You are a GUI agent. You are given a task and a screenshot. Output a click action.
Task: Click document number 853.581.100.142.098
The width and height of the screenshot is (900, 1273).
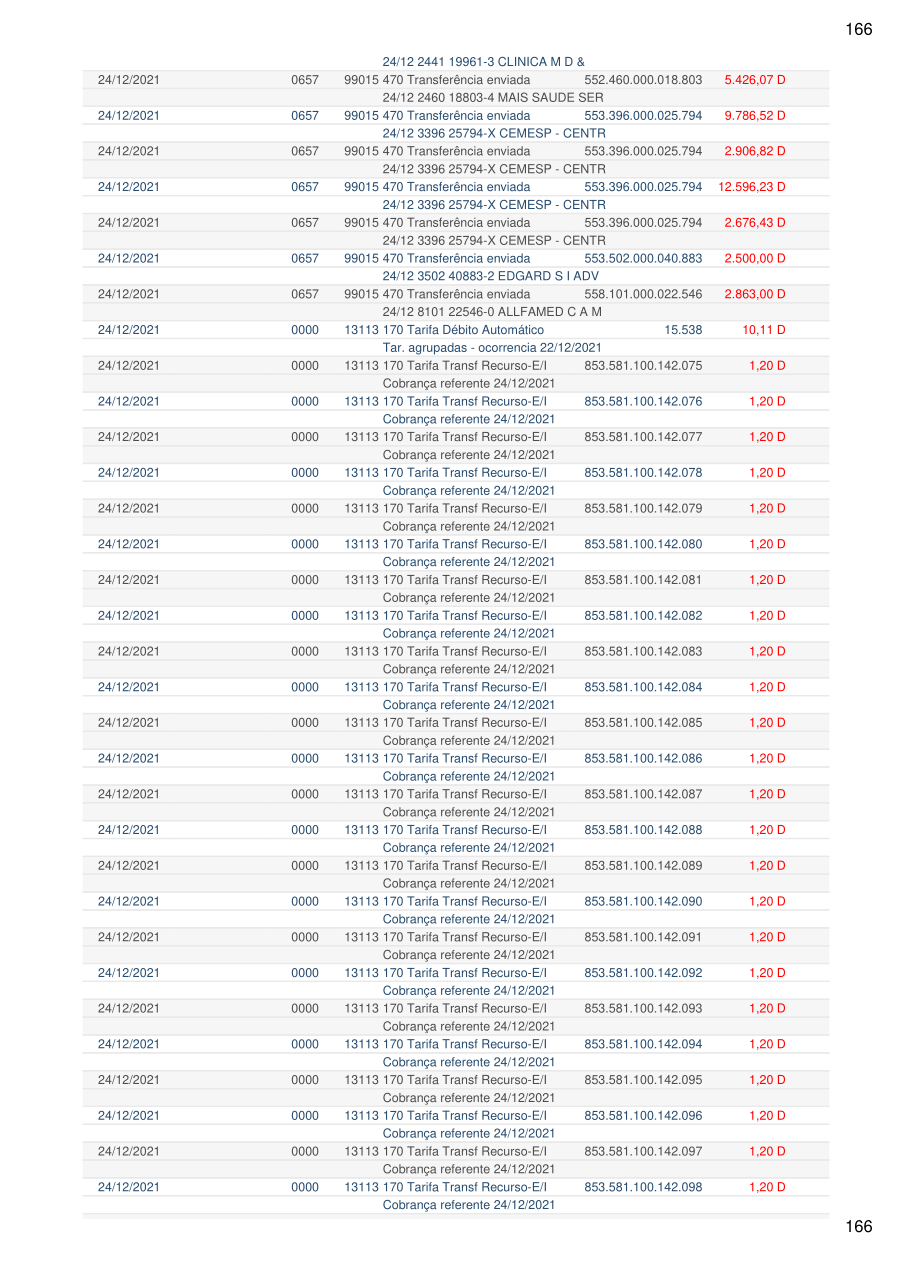point(643,1187)
